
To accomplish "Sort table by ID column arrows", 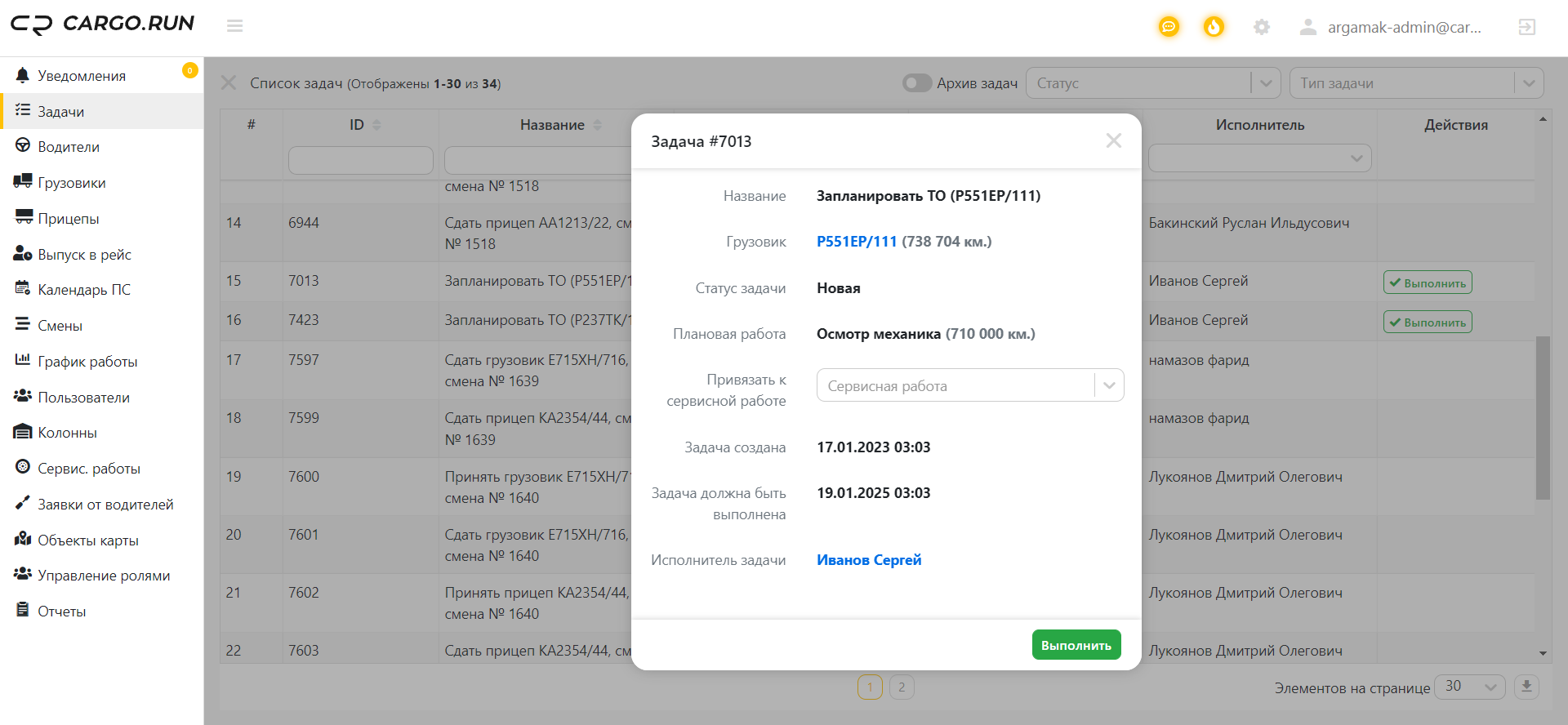I will click(376, 125).
